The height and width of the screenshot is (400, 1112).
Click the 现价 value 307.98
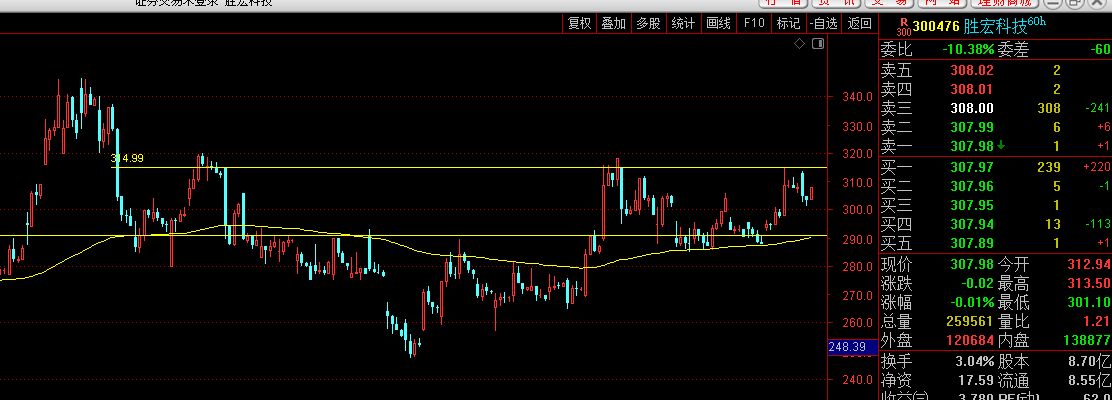(972, 265)
